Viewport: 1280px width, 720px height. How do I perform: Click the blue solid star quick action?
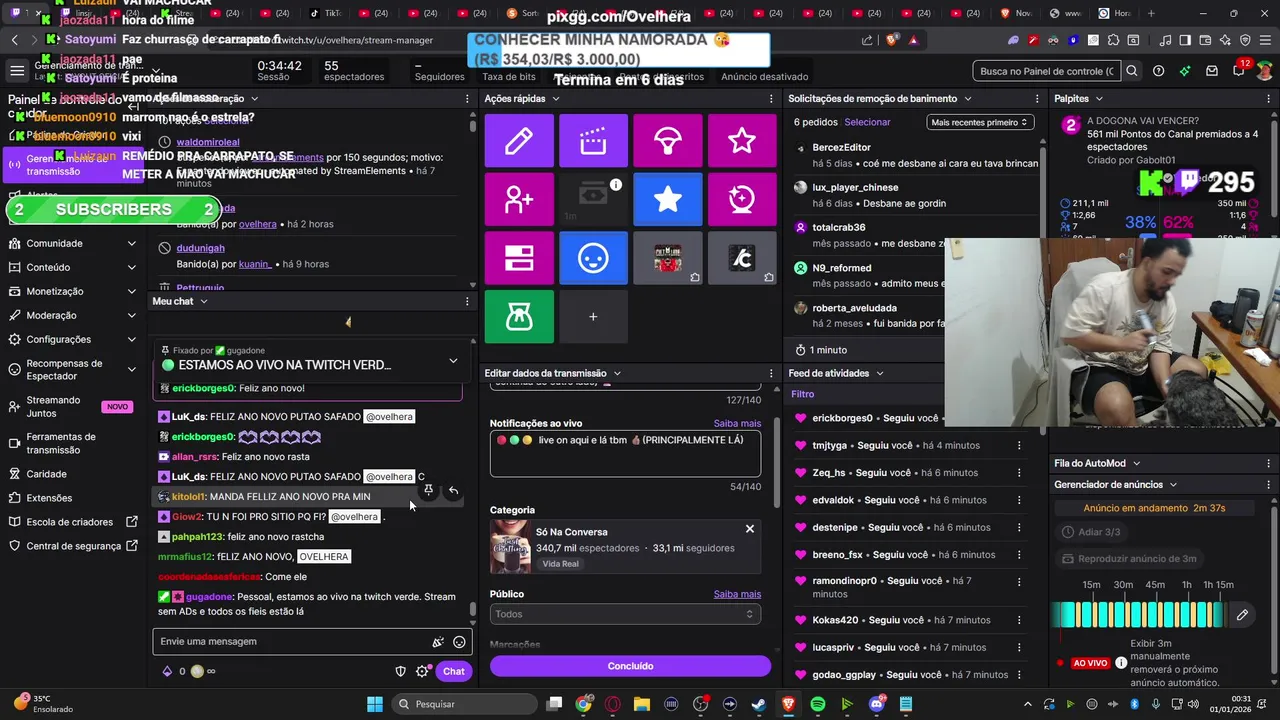[x=667, y=199]
